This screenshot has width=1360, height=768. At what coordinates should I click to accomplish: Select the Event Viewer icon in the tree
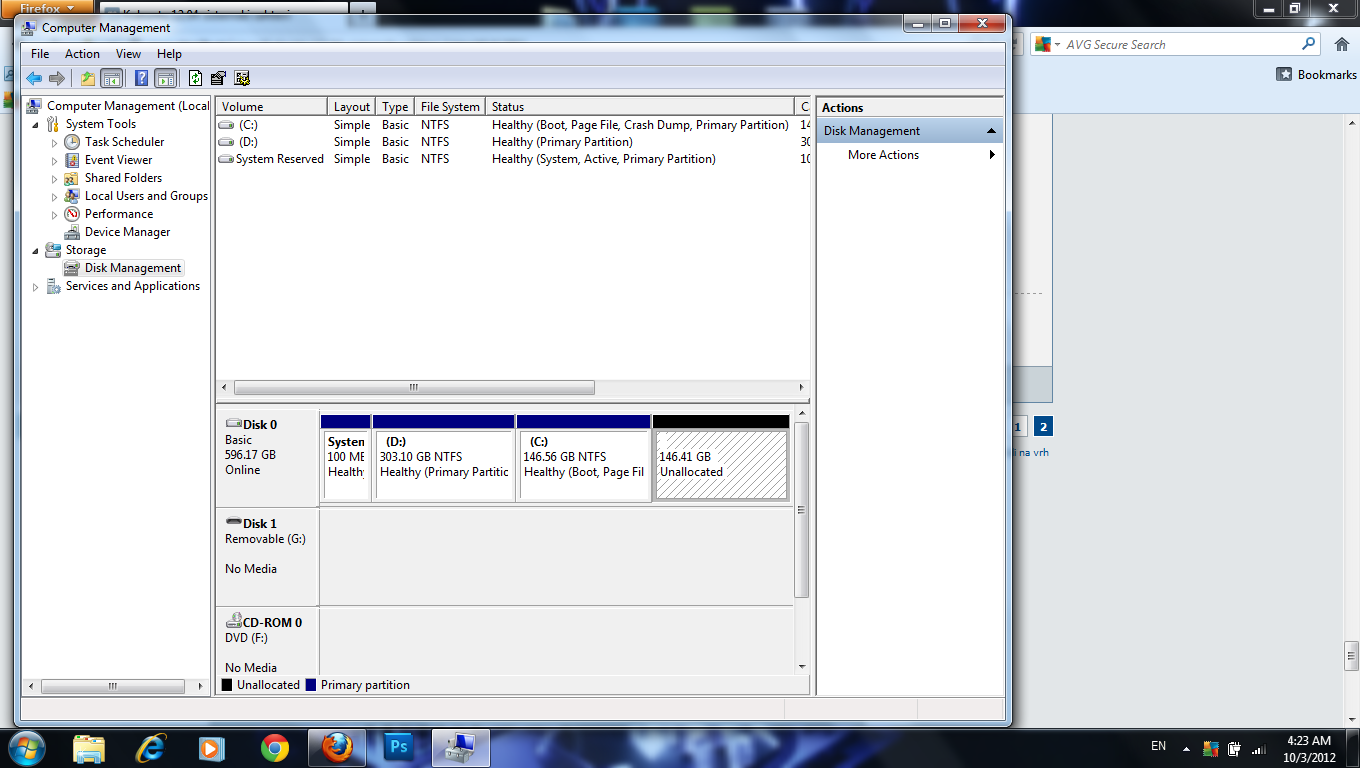[72, 160]
